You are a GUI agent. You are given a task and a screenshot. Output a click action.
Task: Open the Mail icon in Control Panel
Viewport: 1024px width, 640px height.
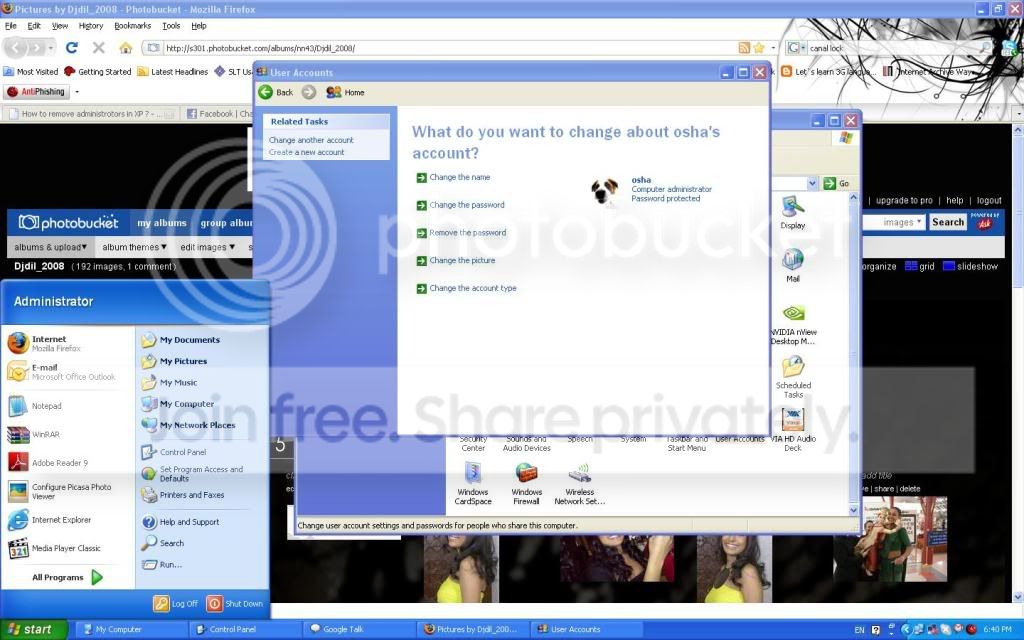(x=793, y=265)
